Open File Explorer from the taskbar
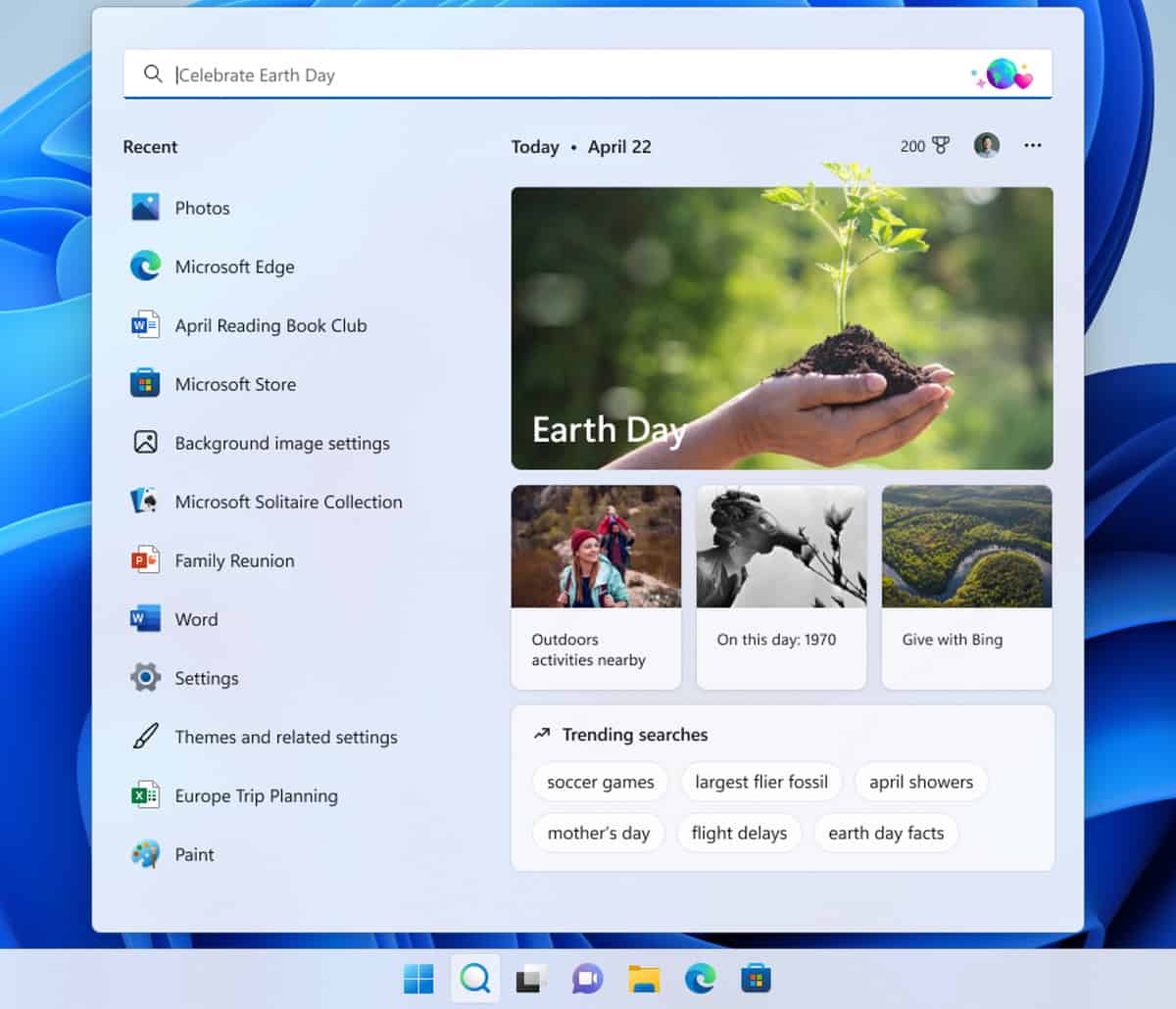1176x1009 pixels. coord(644,977)
